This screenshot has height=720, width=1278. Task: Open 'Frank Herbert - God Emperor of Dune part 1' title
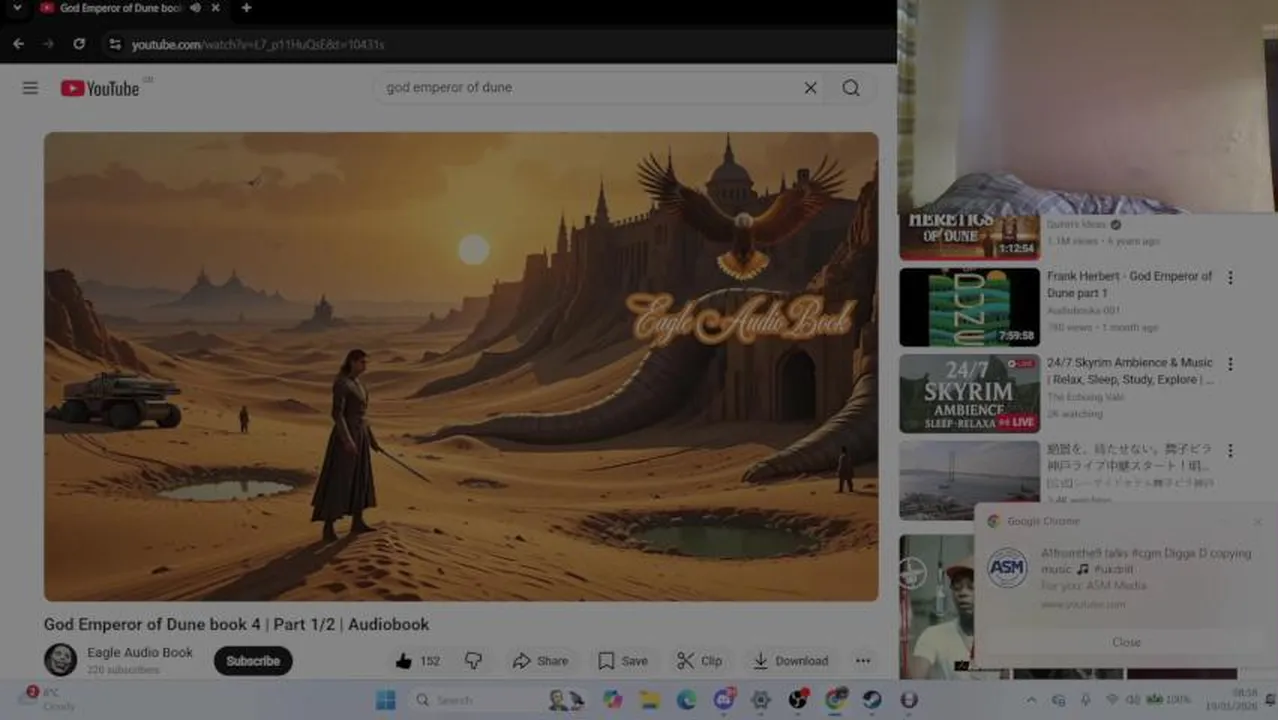coord(1129,284)
